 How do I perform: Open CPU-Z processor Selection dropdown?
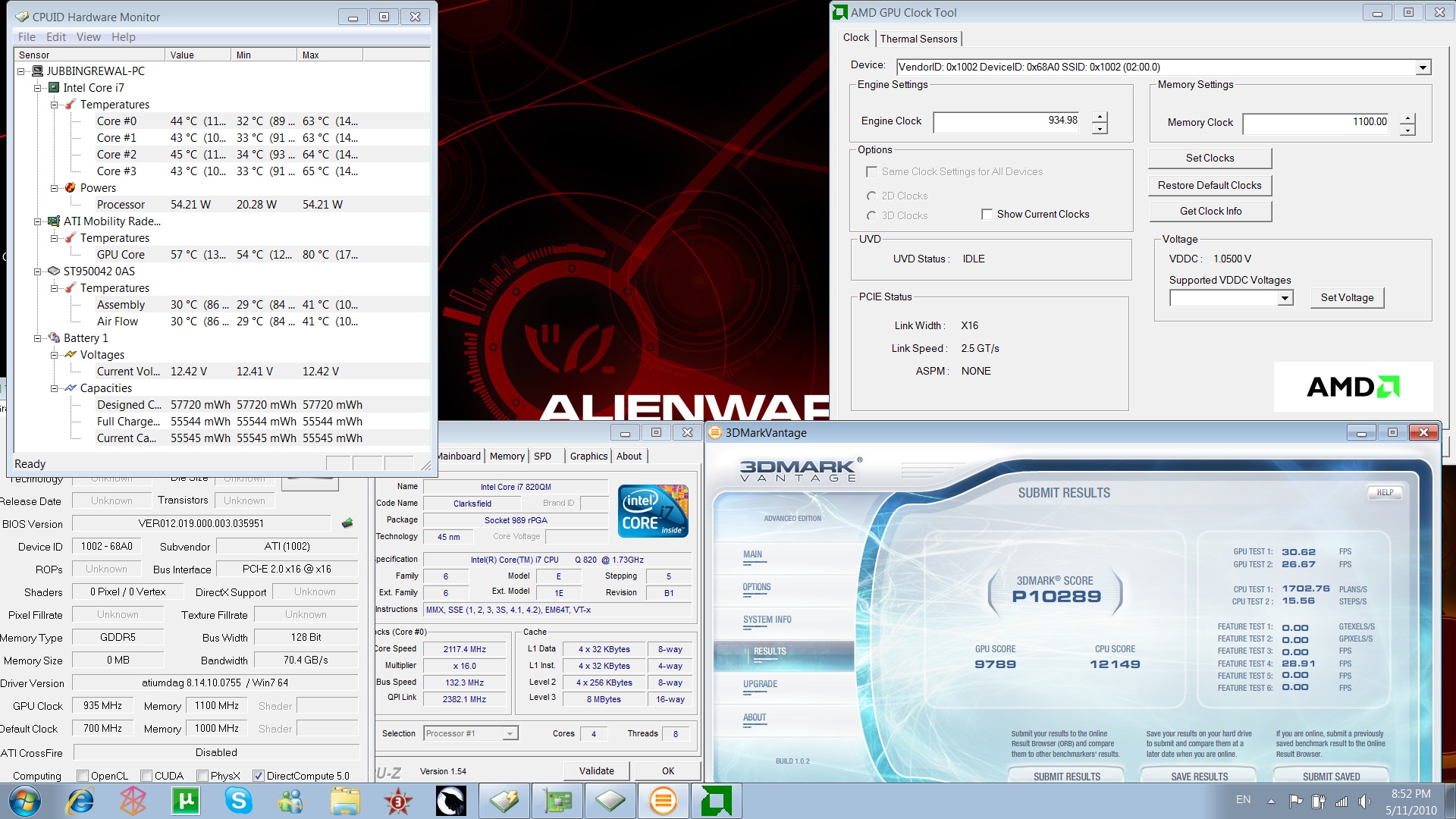point(510,733)
